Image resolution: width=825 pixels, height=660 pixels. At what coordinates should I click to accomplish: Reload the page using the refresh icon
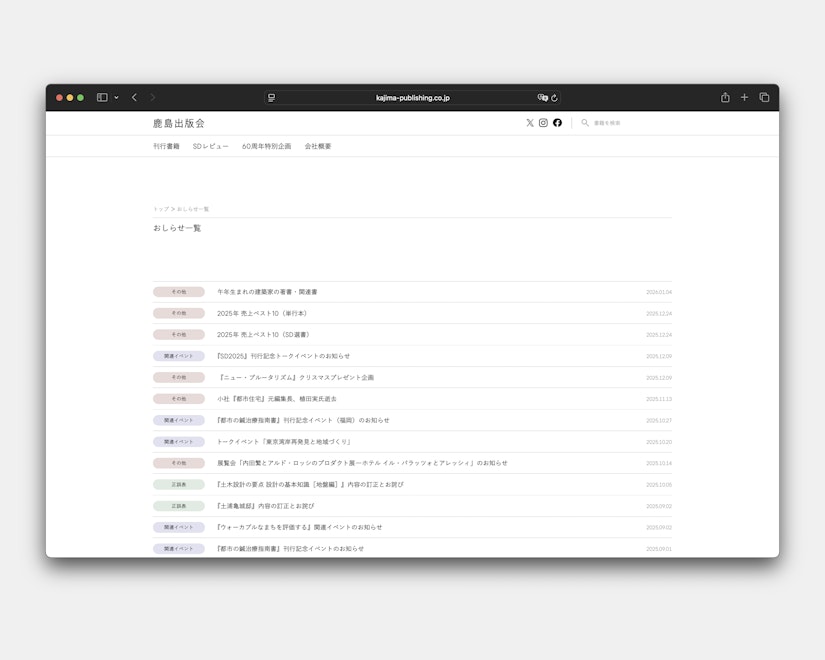[x=557, y=97]
